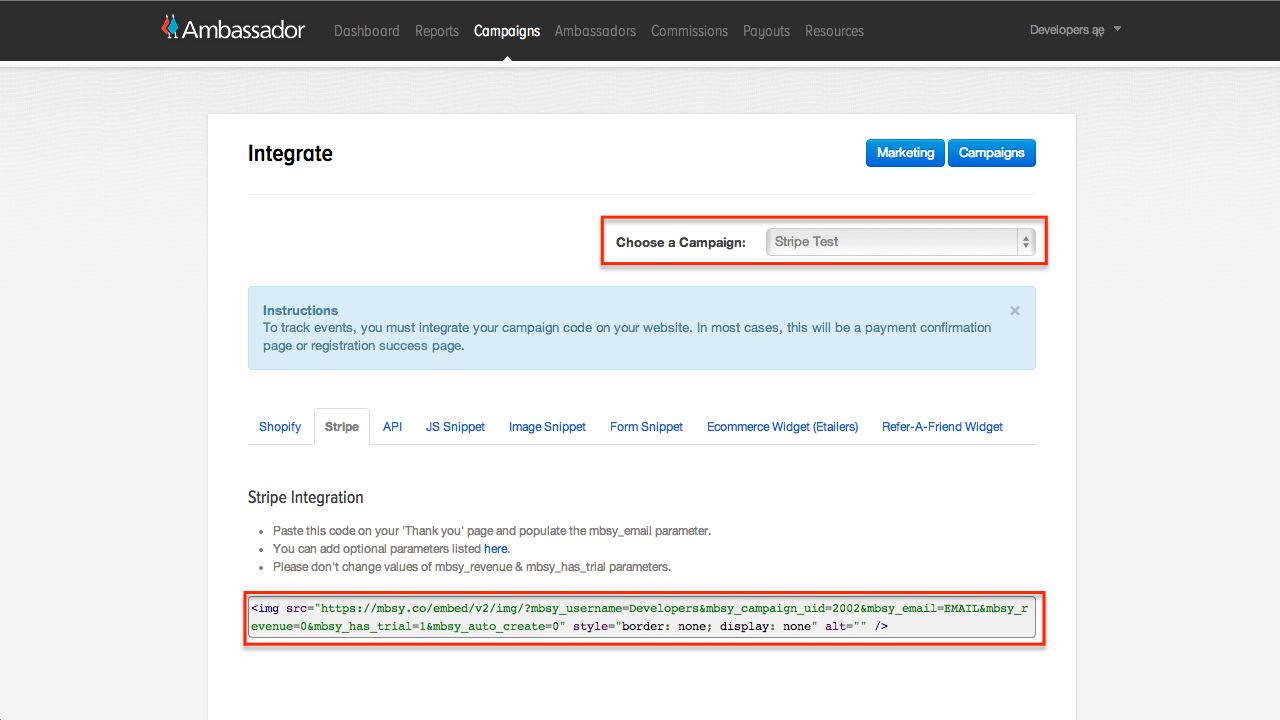Click the Instructions title in the alert
This screenshot has width=1280, height=720.
click(300, 310)
